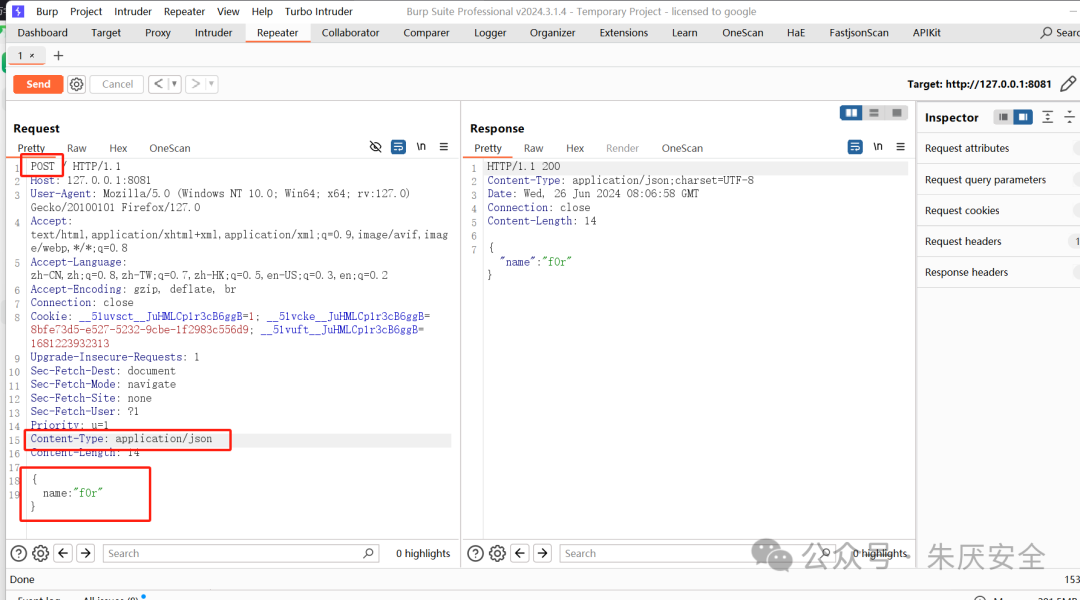1080x600 pixels.
Task: Open response message editor menu
Action: click(x=900, y=147)
